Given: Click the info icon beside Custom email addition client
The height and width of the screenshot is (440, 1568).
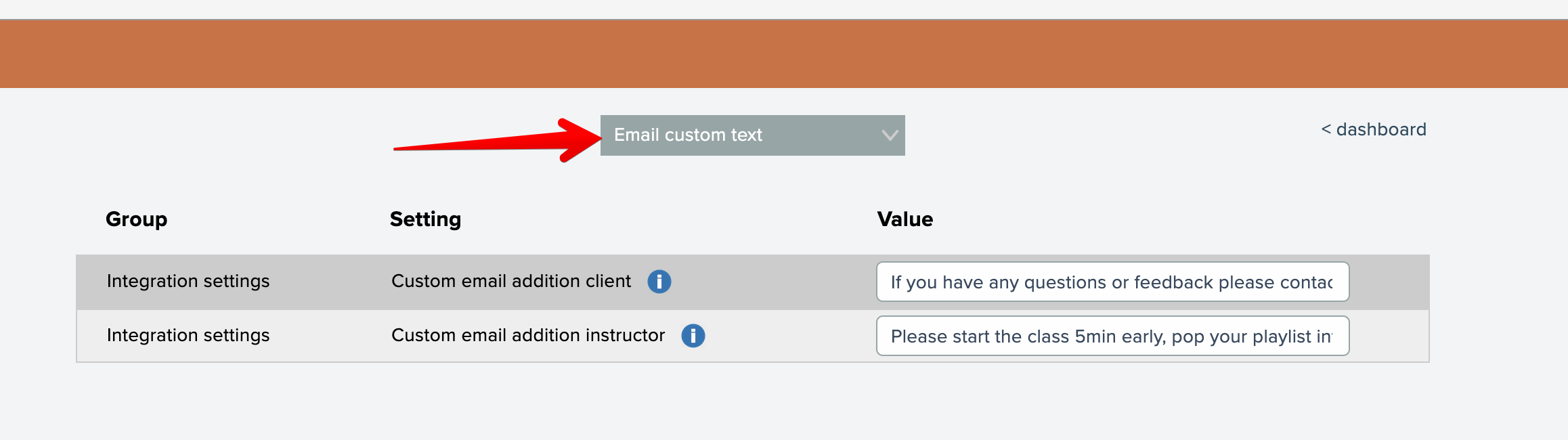Looking at the screenshot, I should click(659, 282).
